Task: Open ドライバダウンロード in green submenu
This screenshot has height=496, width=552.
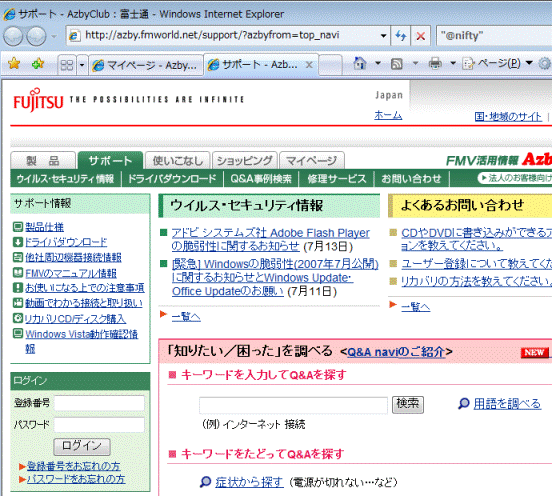Action: pos(172,179)
